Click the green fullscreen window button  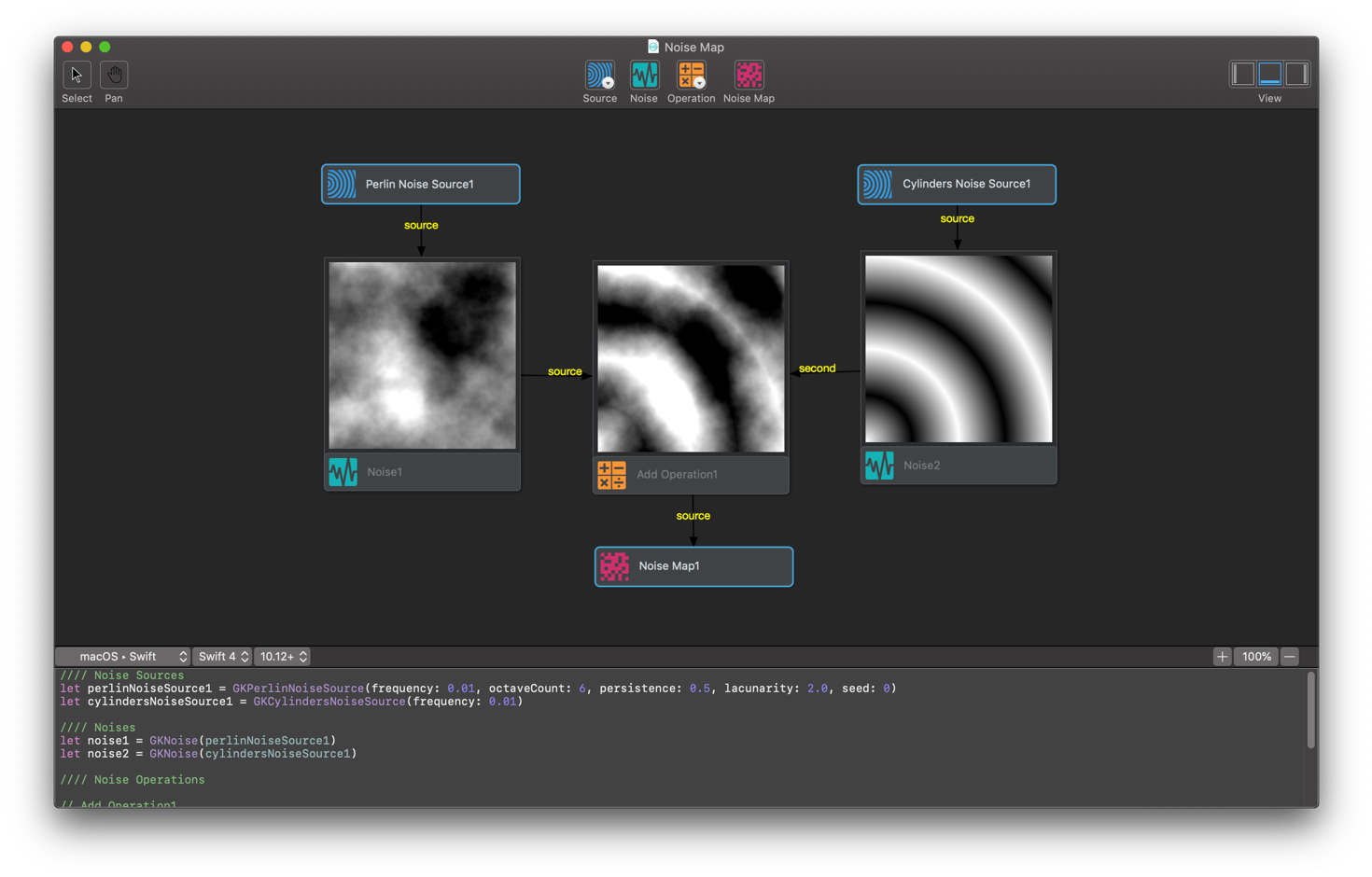[x=105, y=47]
